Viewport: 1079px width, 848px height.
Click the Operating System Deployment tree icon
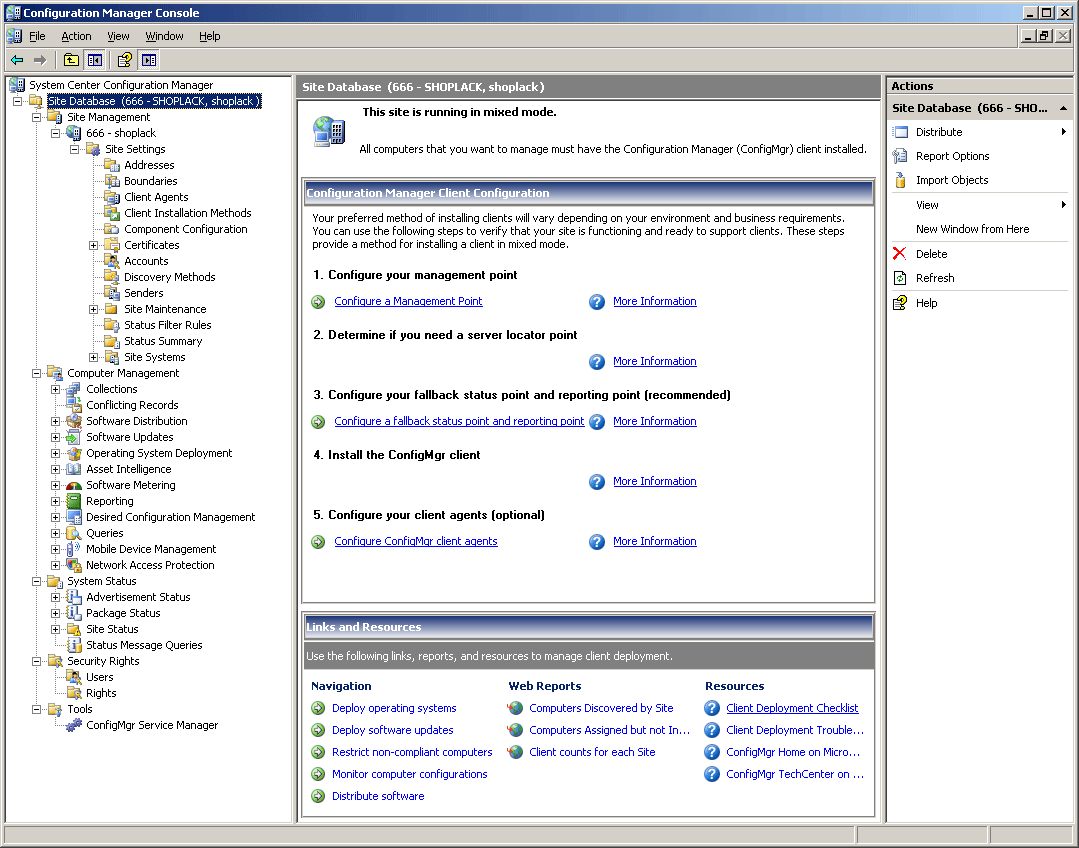coord(74,453)
